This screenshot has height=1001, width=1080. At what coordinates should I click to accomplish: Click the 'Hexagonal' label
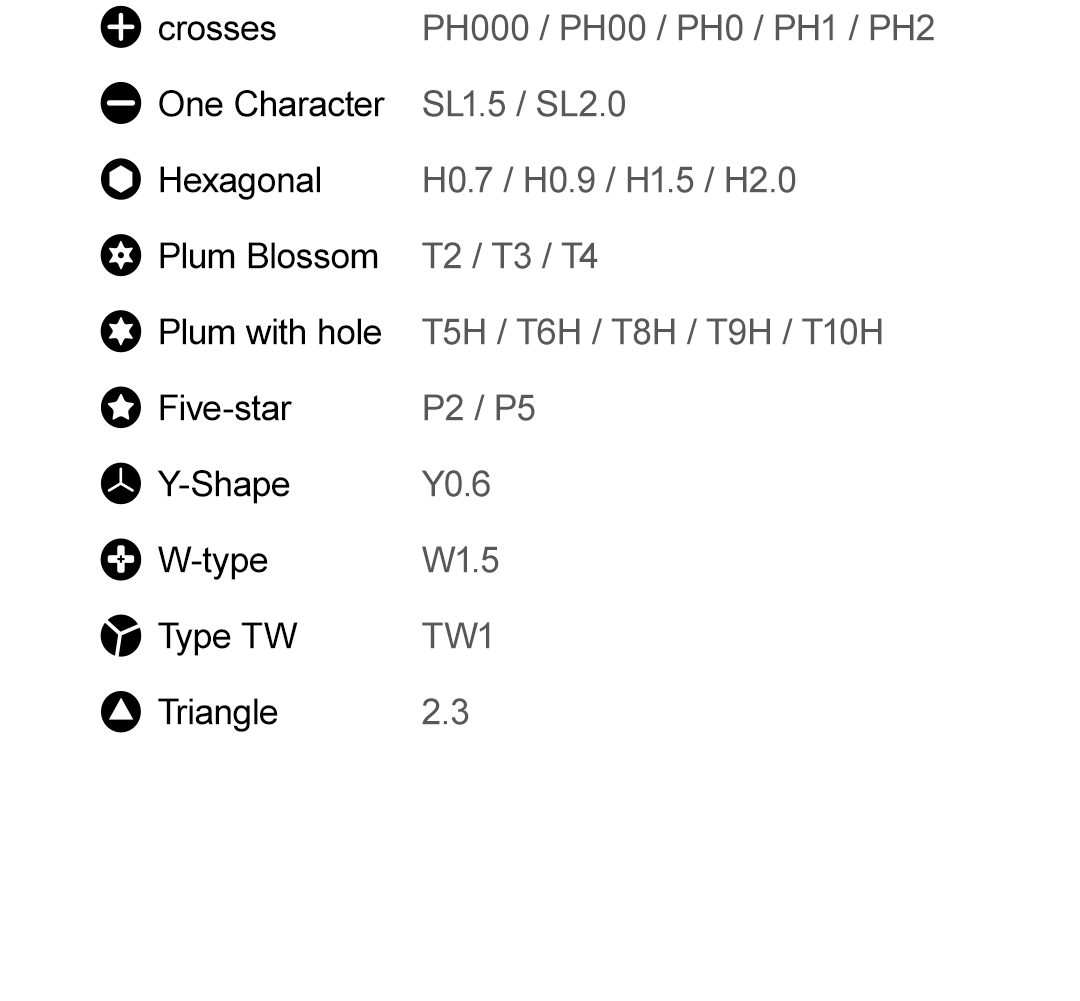pyautogui.click(x=240, y=181)
